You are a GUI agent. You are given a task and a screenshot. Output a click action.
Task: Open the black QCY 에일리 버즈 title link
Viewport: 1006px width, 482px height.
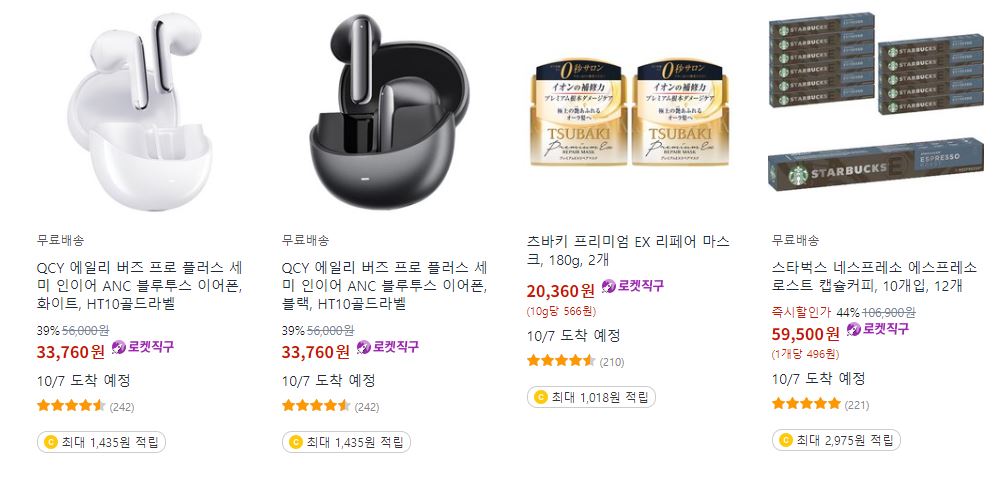click(385, 286)
